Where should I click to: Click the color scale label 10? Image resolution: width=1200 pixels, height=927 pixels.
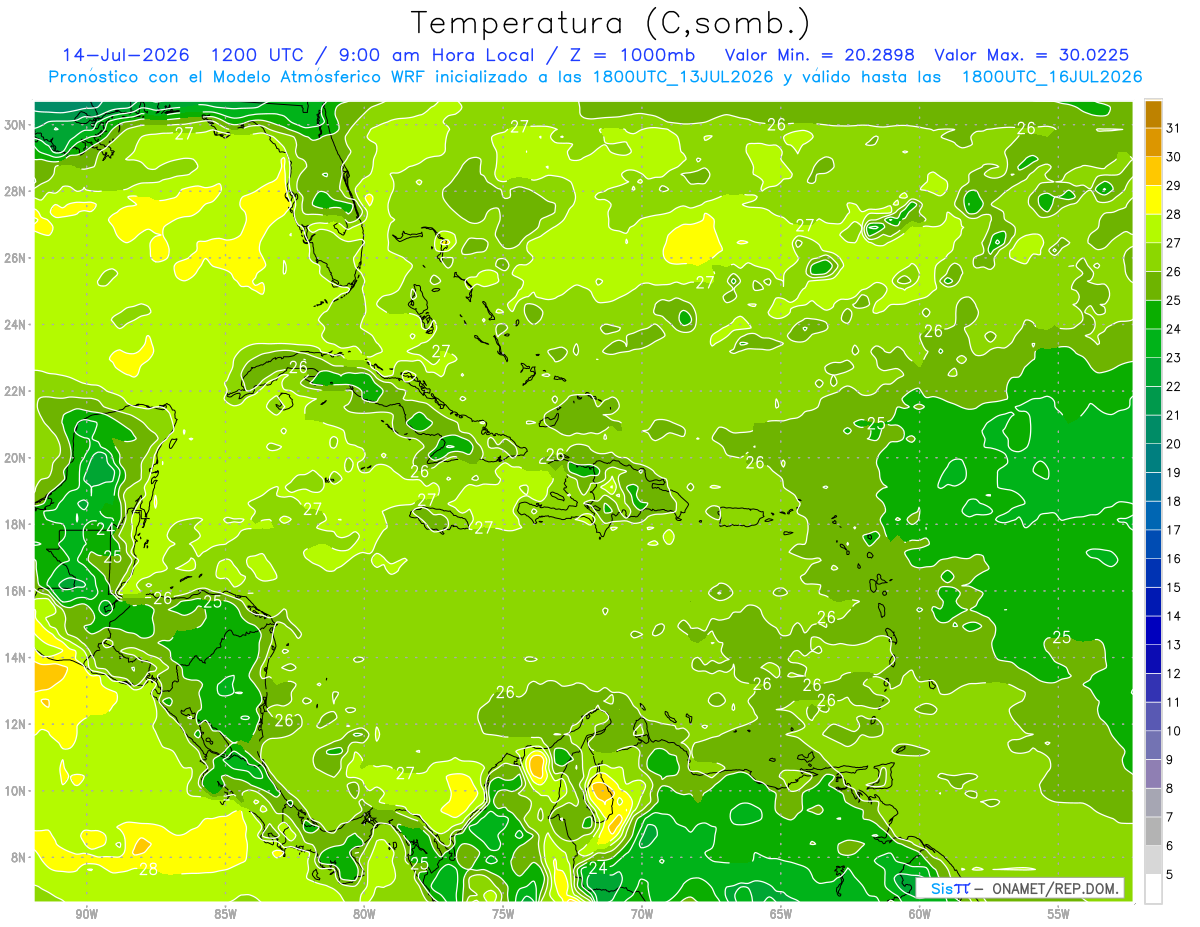1174,731
